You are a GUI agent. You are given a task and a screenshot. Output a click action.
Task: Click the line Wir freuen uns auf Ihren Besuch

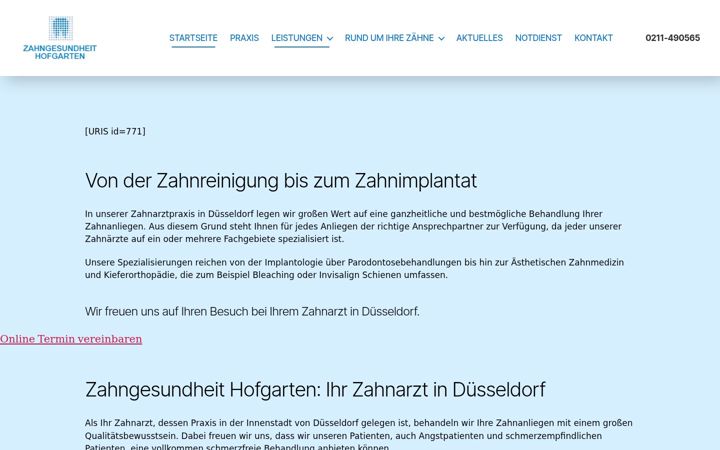252,312
